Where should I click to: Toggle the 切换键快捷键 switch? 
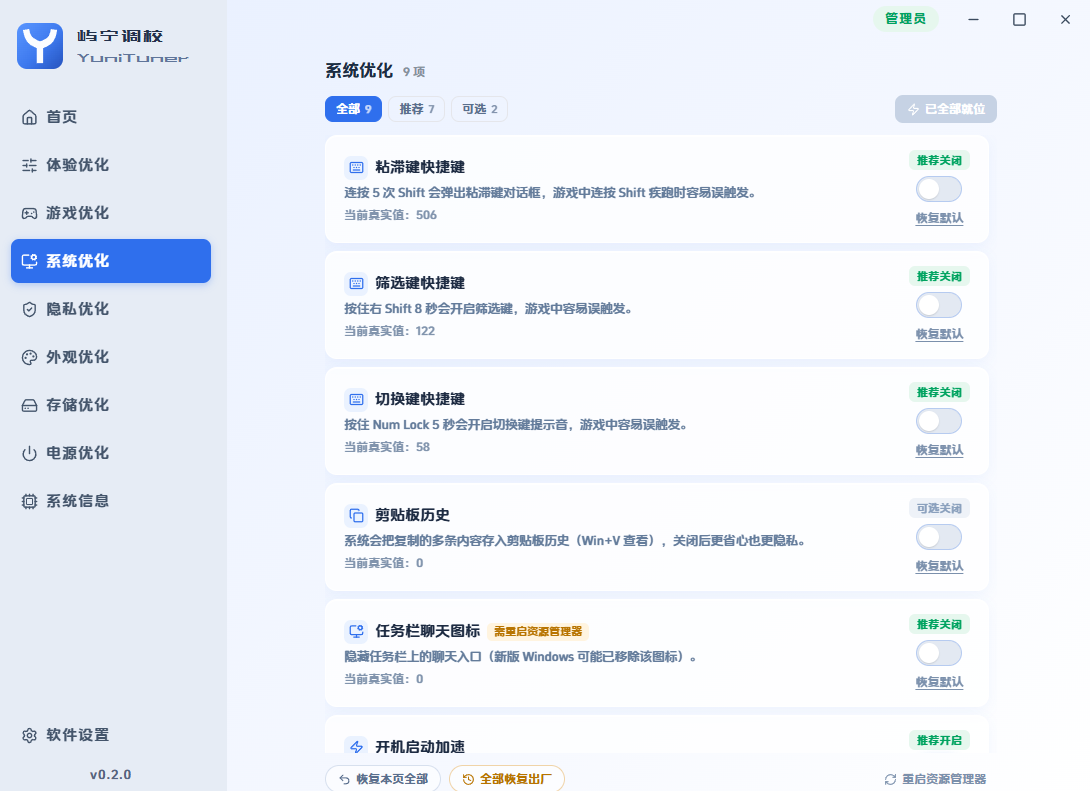938,421
